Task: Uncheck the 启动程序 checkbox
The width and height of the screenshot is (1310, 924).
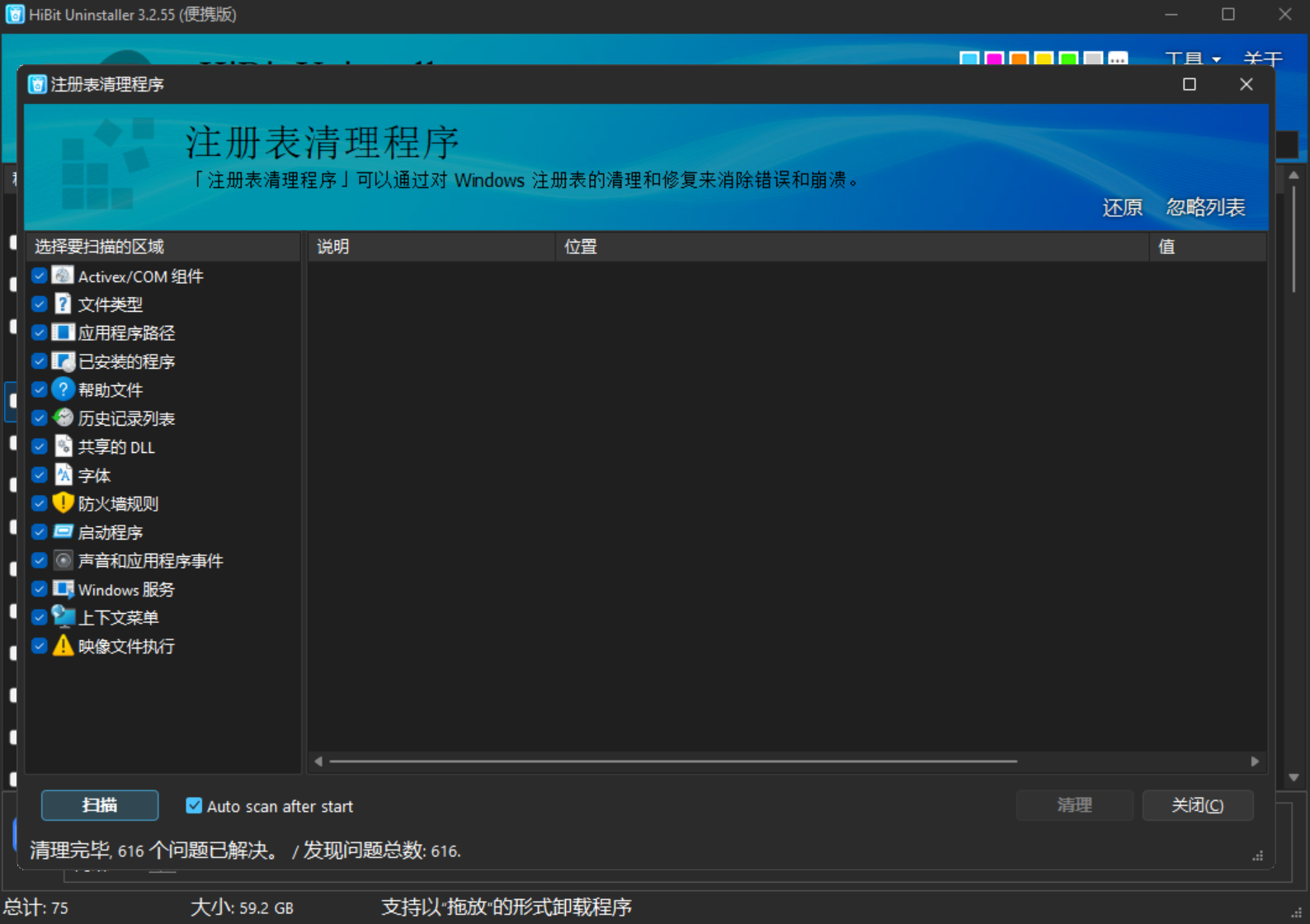Action: [x=39, y=532]
